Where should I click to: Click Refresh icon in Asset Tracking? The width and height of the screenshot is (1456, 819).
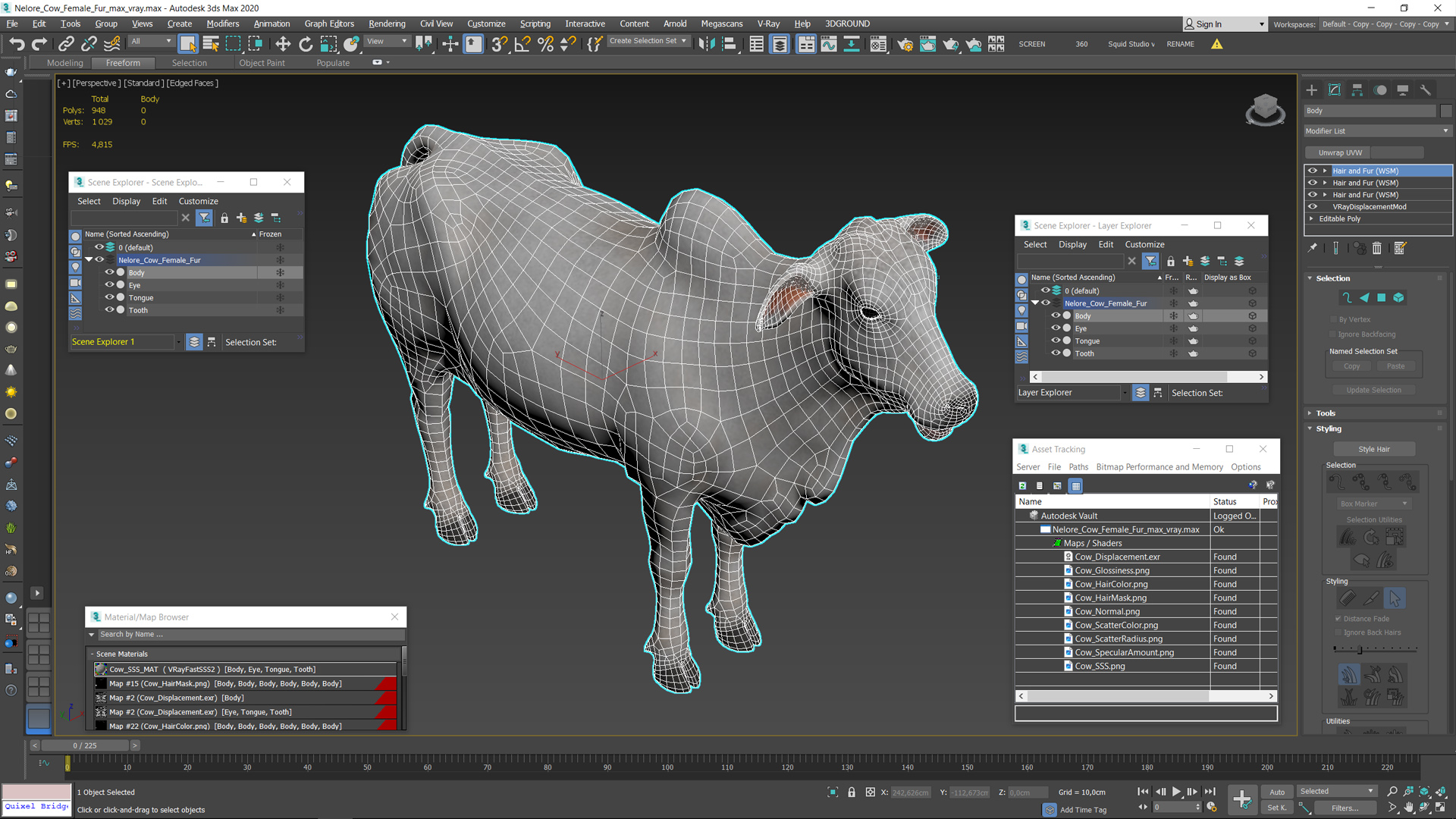pyautogui.click(x=1022, y=485)
